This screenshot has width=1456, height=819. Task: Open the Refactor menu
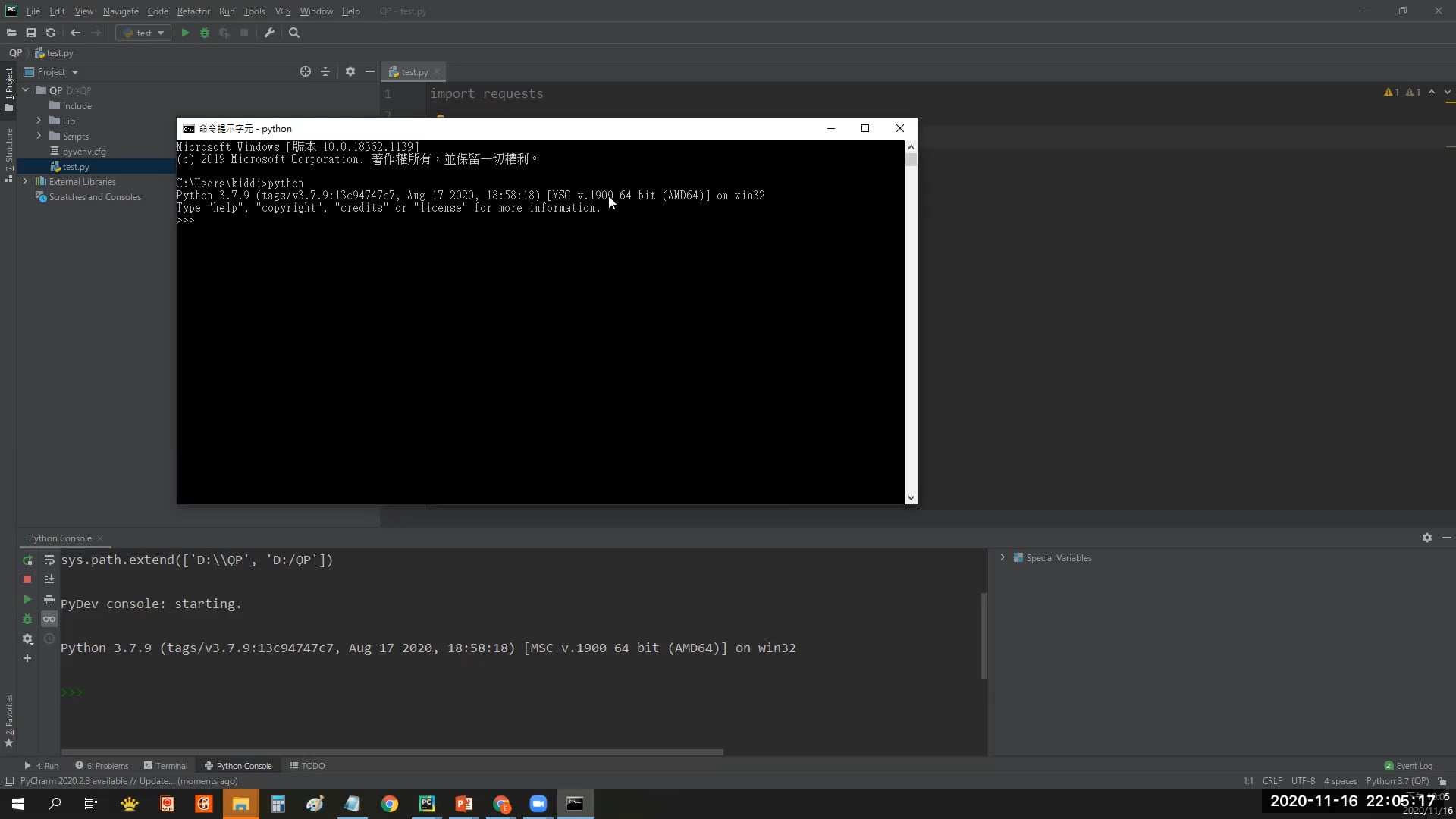(x=193, y=11)
